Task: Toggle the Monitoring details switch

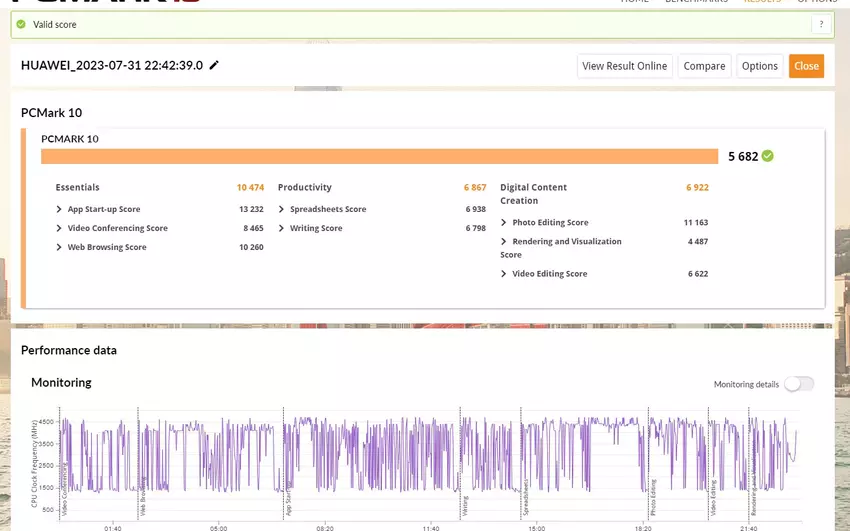Action: tap(798, 384)
